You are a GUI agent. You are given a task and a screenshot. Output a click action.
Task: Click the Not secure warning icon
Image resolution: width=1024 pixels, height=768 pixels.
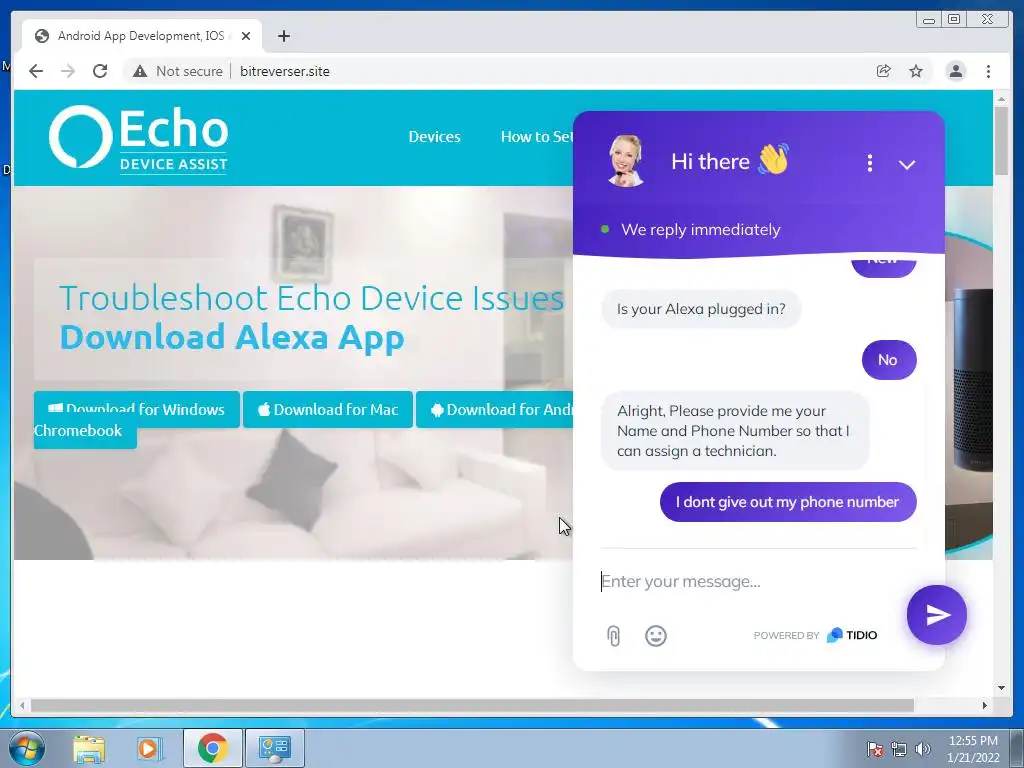(x=140, y=71)
